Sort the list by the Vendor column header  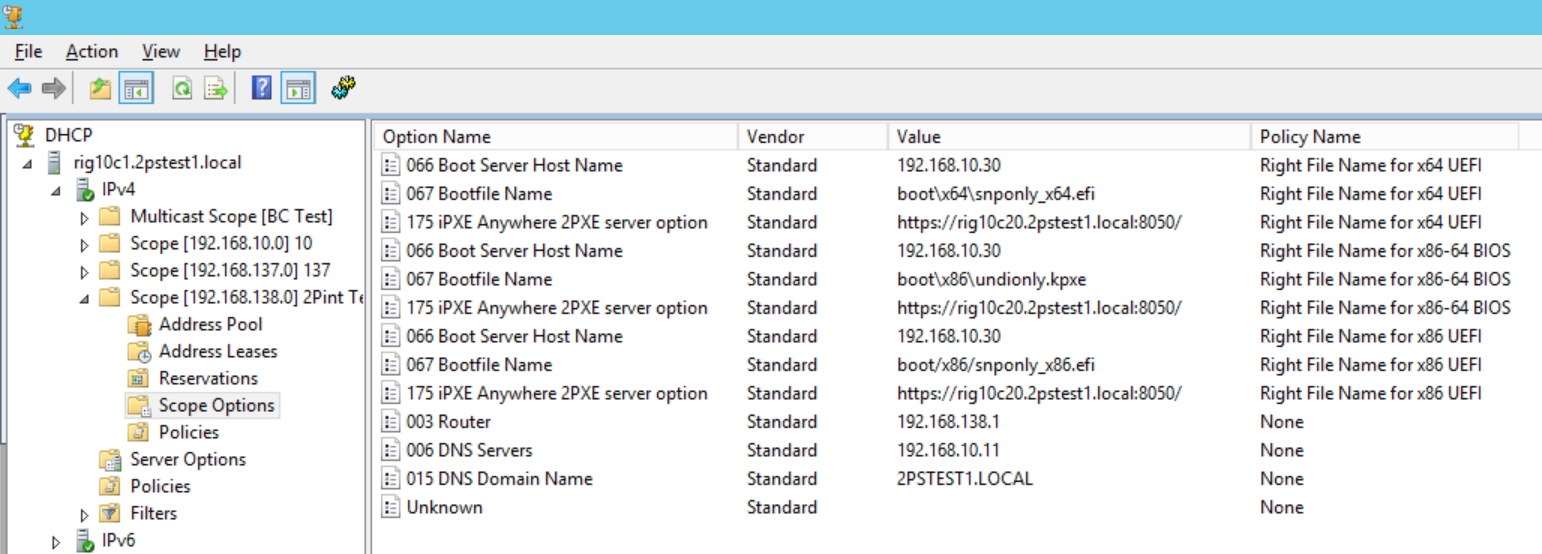775,137
